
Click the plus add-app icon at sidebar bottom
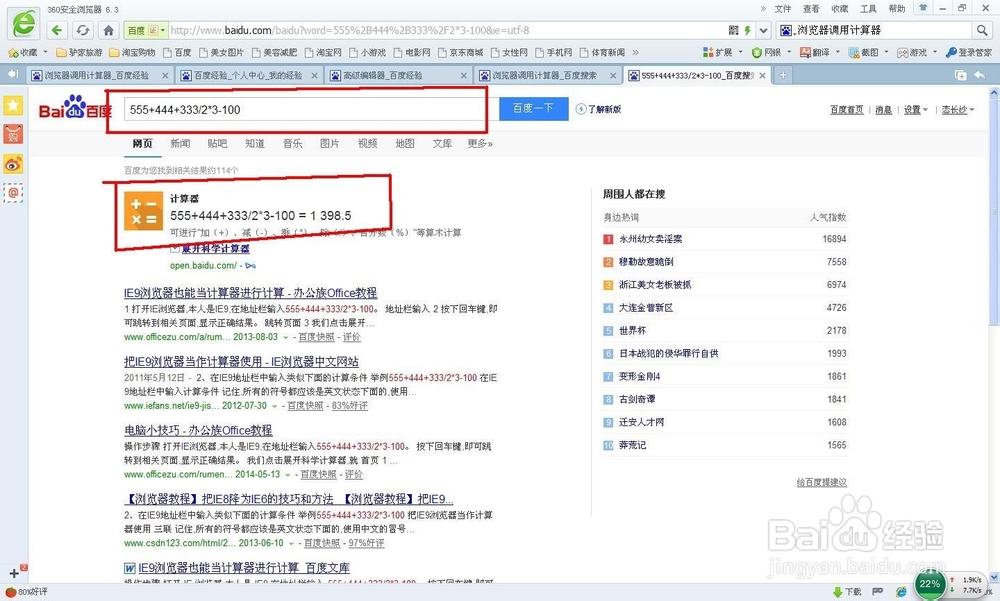14,573
